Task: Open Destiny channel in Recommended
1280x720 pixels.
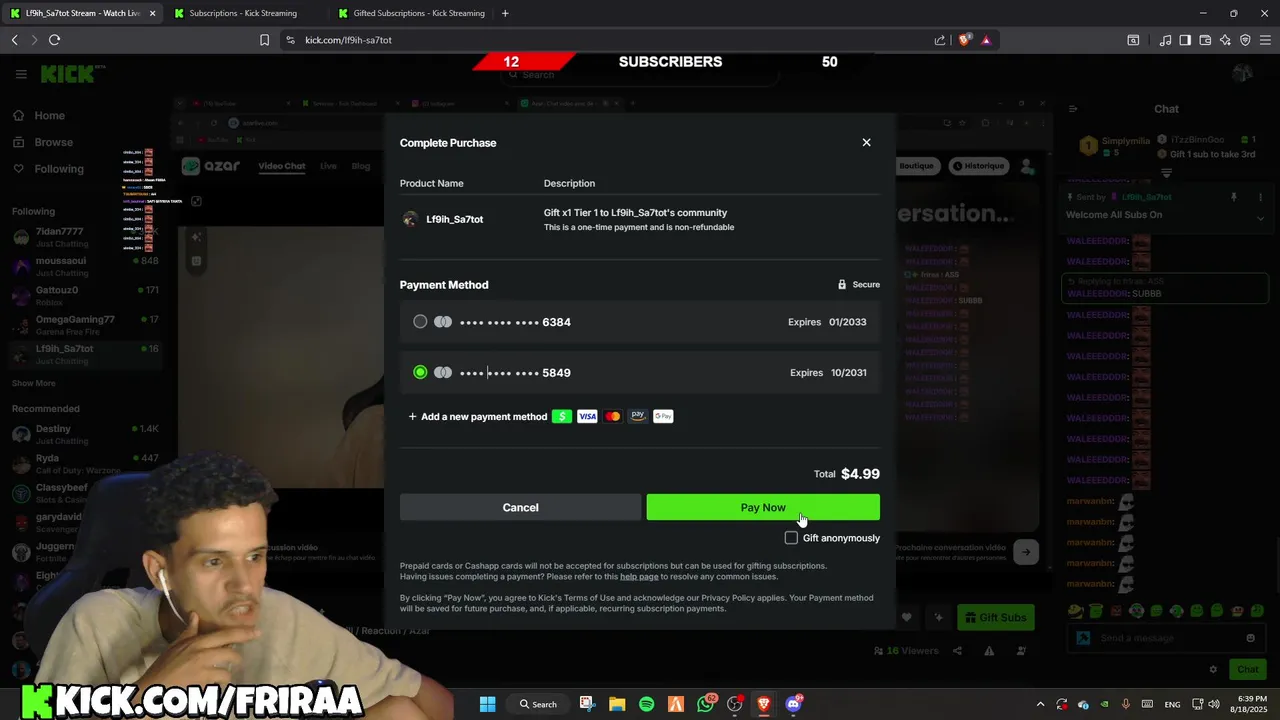Action: point(85,434)
